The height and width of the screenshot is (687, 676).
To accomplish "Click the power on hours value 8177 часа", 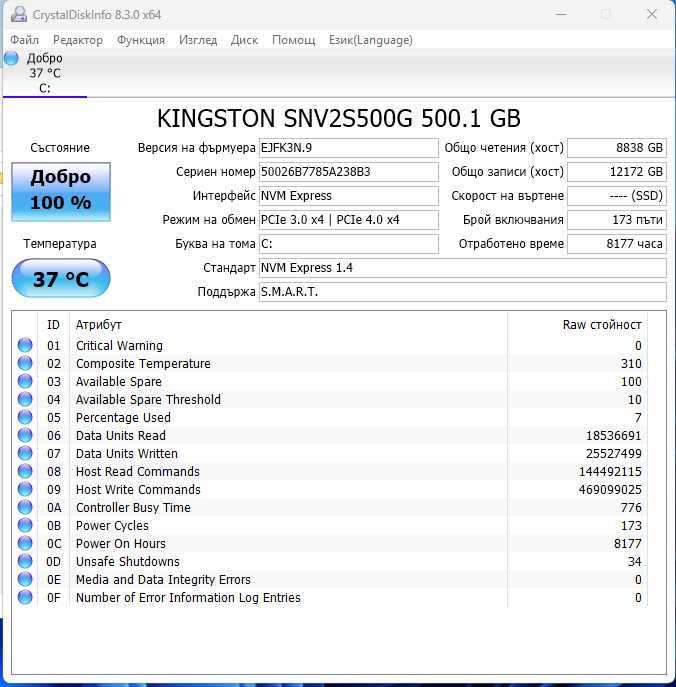I will (617, 244).
